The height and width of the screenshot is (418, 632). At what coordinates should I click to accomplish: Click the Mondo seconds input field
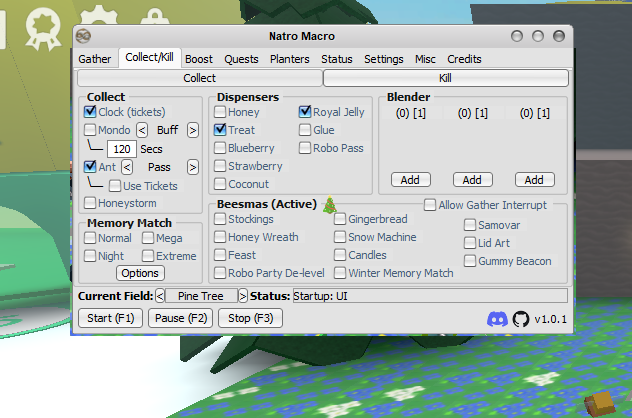(123, 149)
